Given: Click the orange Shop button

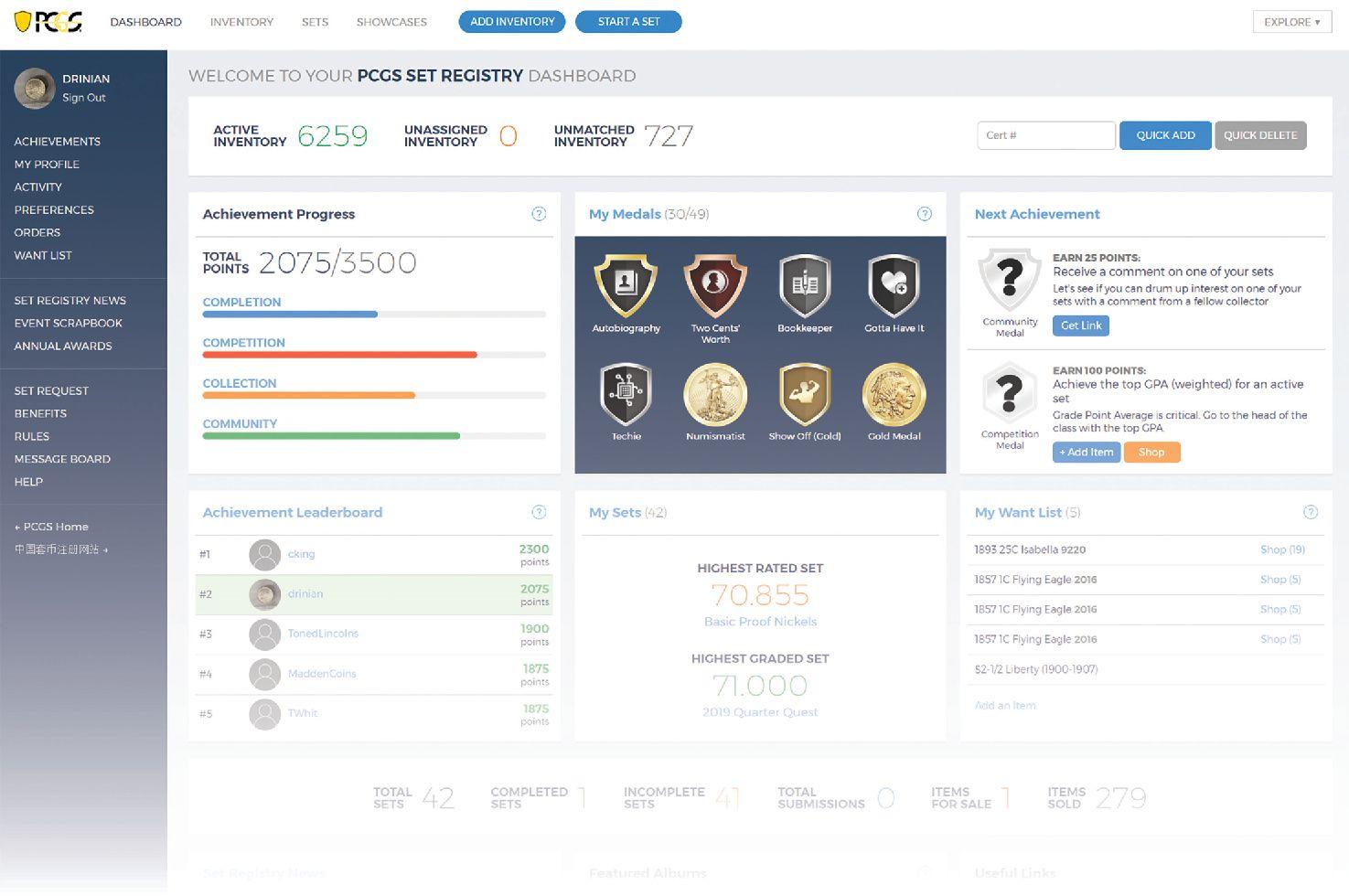Looking at the screenshot, I should click(x=1151, y=452).
